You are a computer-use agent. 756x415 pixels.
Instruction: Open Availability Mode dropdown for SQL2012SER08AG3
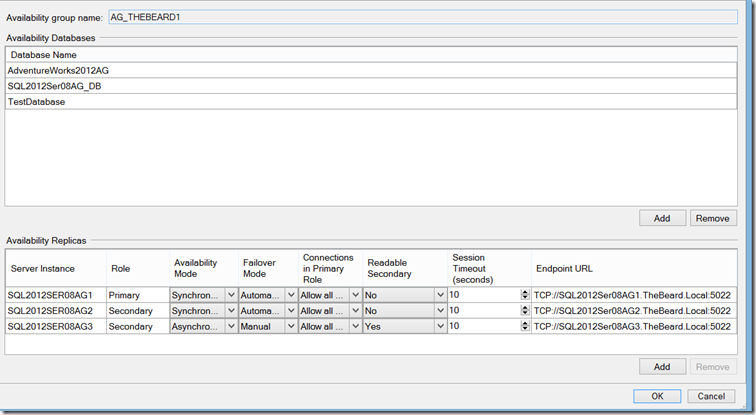coord(231,326)
